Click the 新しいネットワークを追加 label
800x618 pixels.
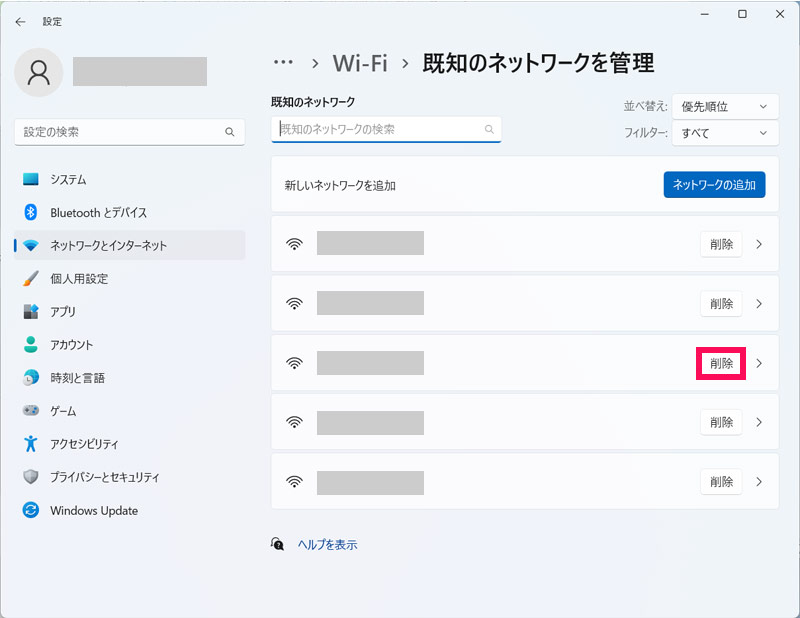pos(340,185)
